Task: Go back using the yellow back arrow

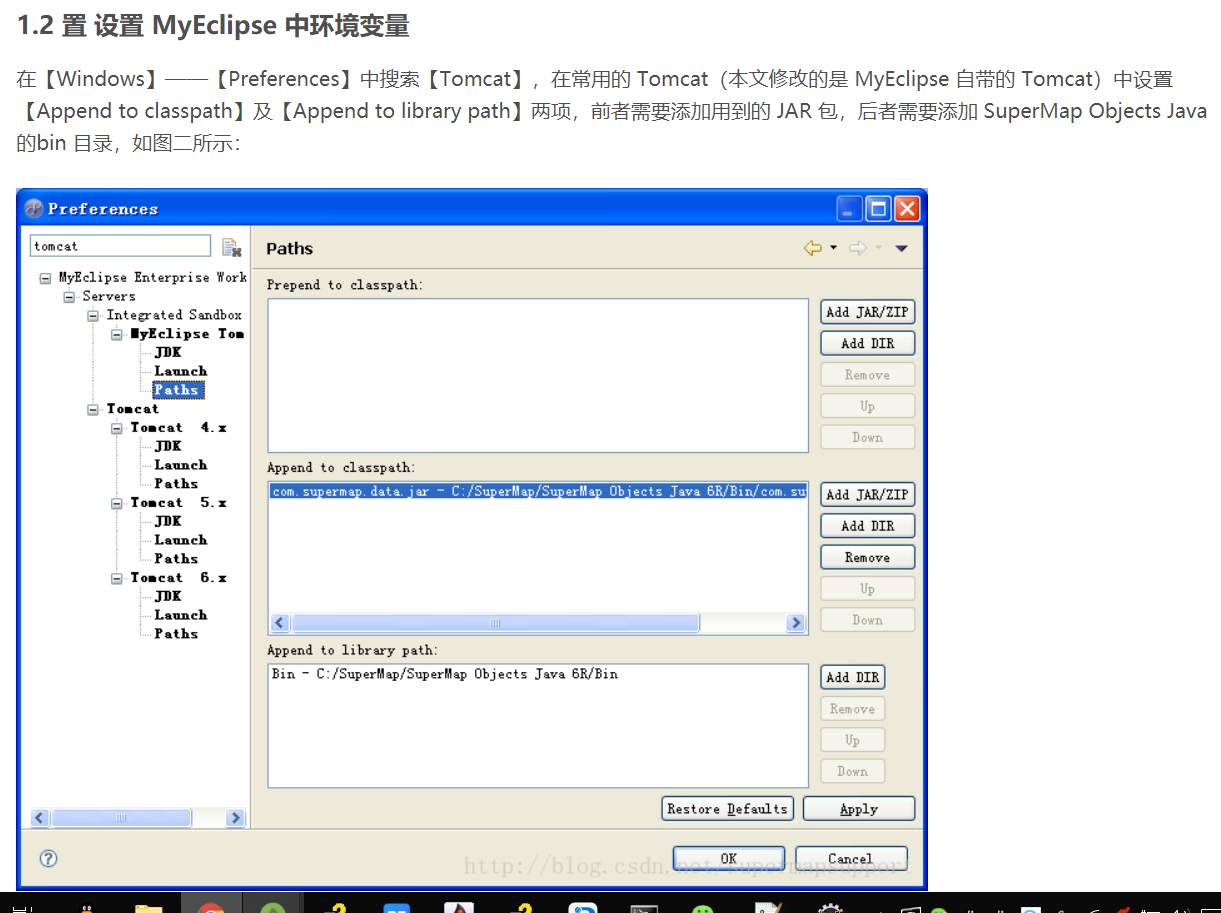Action: pyautogui.click(x=813, y=248)
